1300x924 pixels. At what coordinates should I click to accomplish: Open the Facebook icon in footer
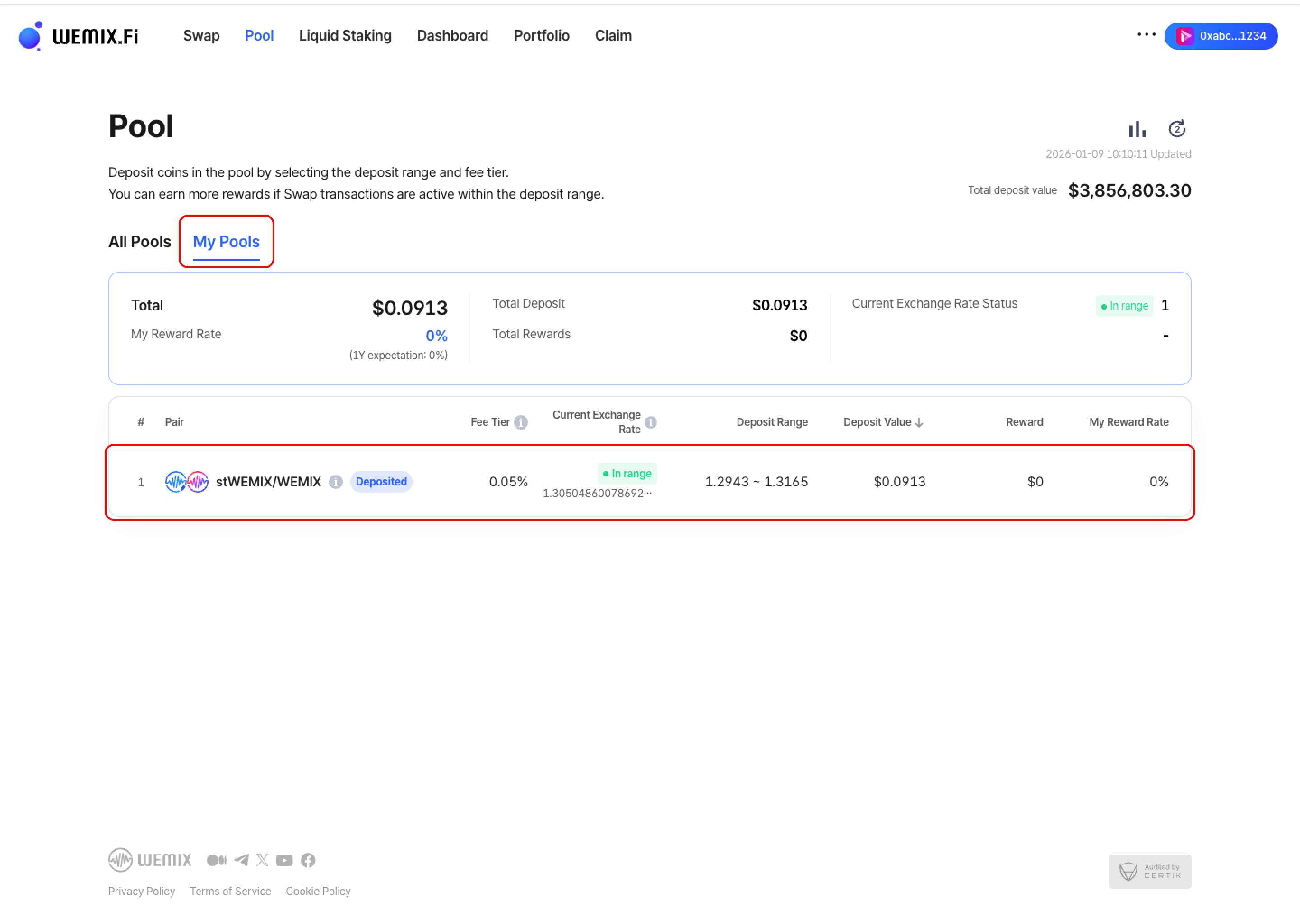point(308,859)
